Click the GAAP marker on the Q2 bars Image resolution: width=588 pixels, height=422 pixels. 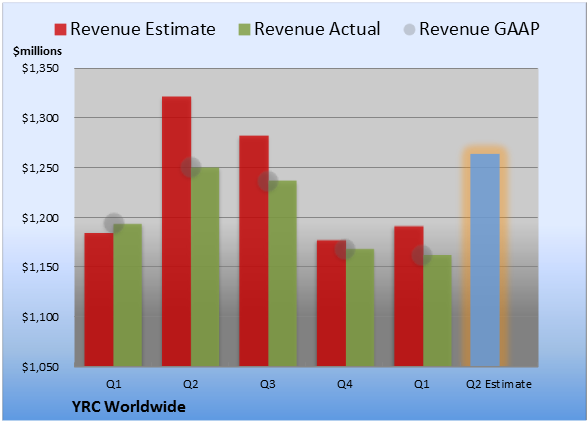(x=191, y=167)
